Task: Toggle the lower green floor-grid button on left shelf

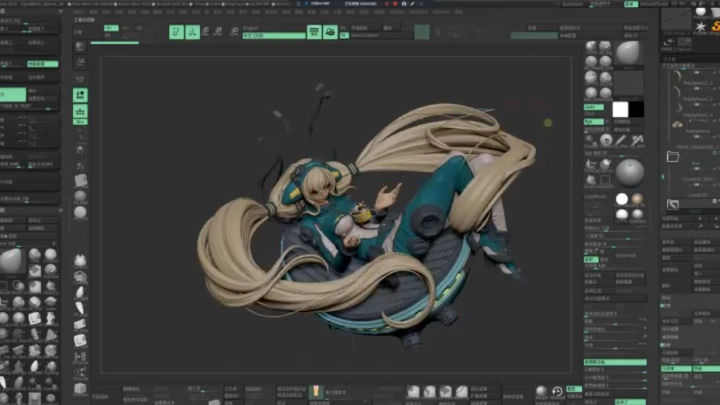Action: (80, 111)
